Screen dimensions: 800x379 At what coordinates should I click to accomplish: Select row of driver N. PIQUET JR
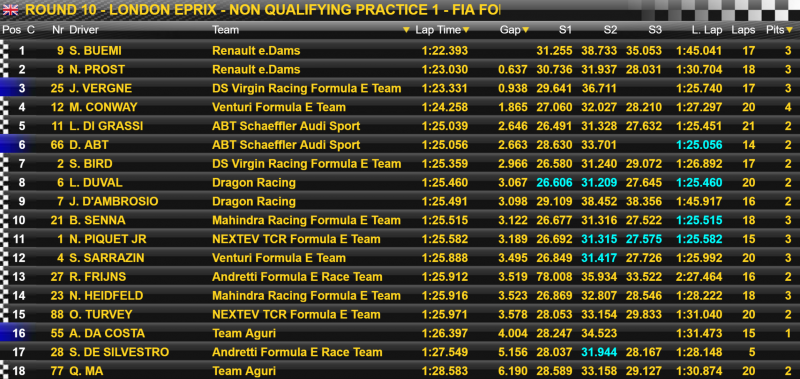pos(400,239)
